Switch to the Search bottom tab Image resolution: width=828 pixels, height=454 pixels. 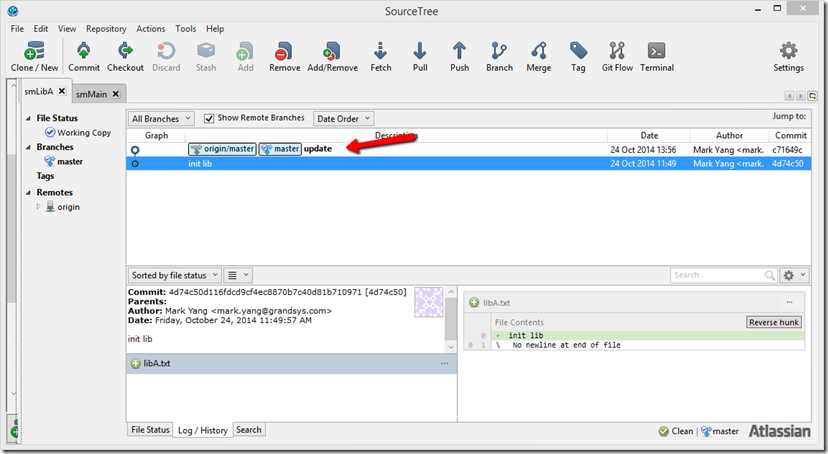(249, 430)
